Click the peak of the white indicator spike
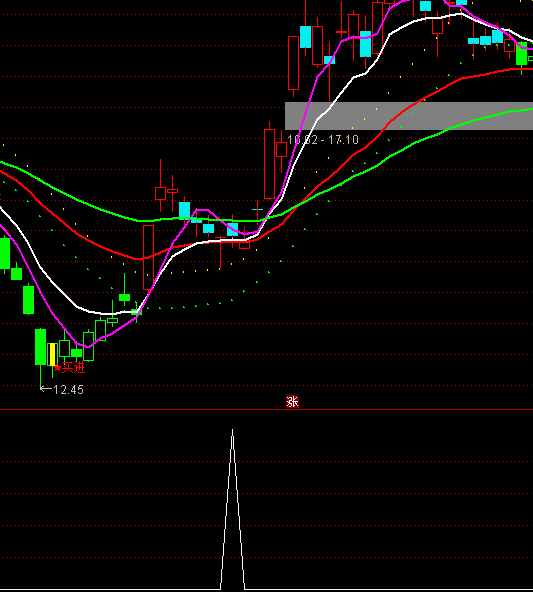The width and height of the screenshot is (533, 592). [233, 430]
